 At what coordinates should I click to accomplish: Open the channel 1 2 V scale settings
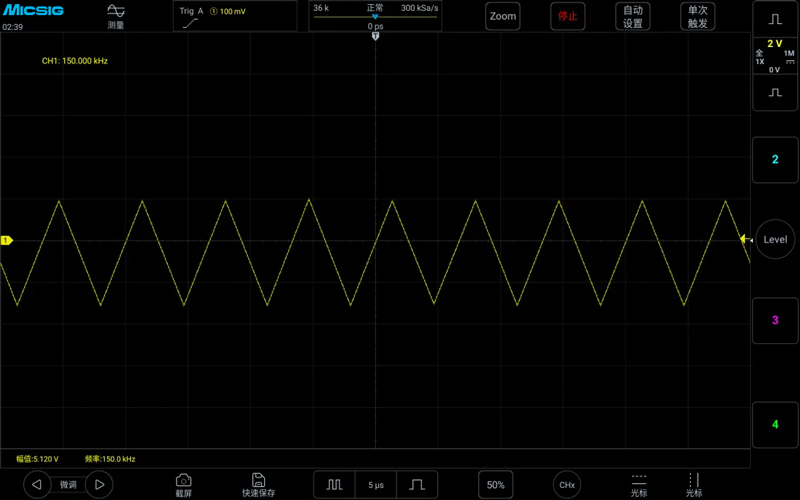click(775, 56)
